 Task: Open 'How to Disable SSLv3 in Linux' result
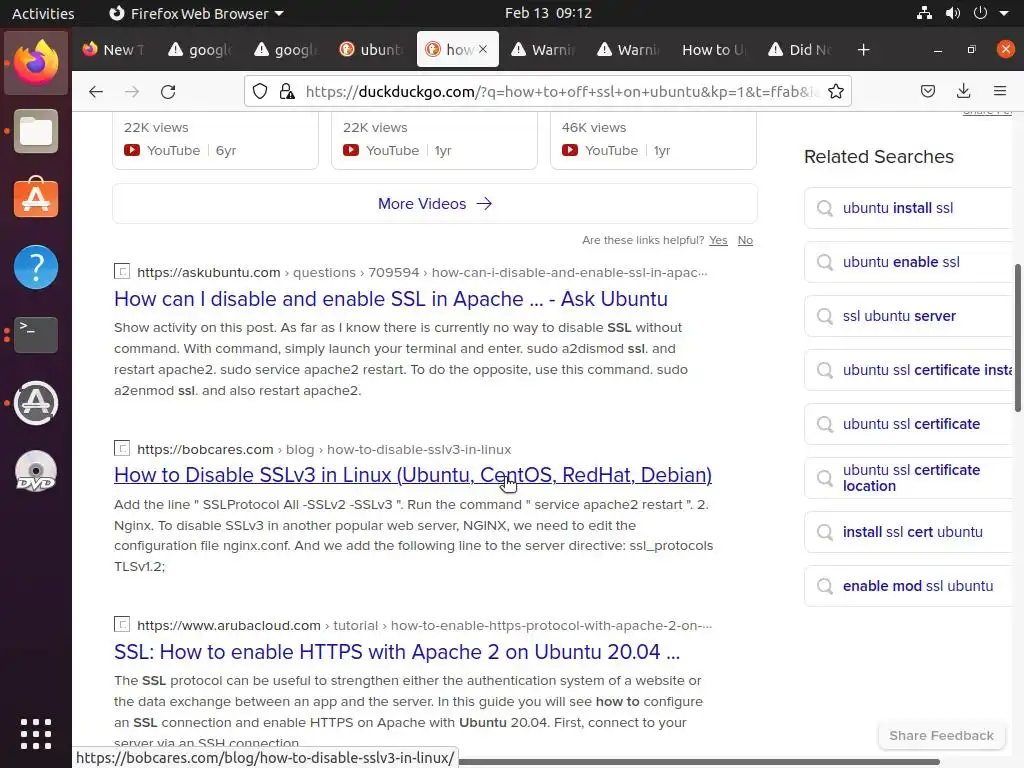click(x=413, y=475)
